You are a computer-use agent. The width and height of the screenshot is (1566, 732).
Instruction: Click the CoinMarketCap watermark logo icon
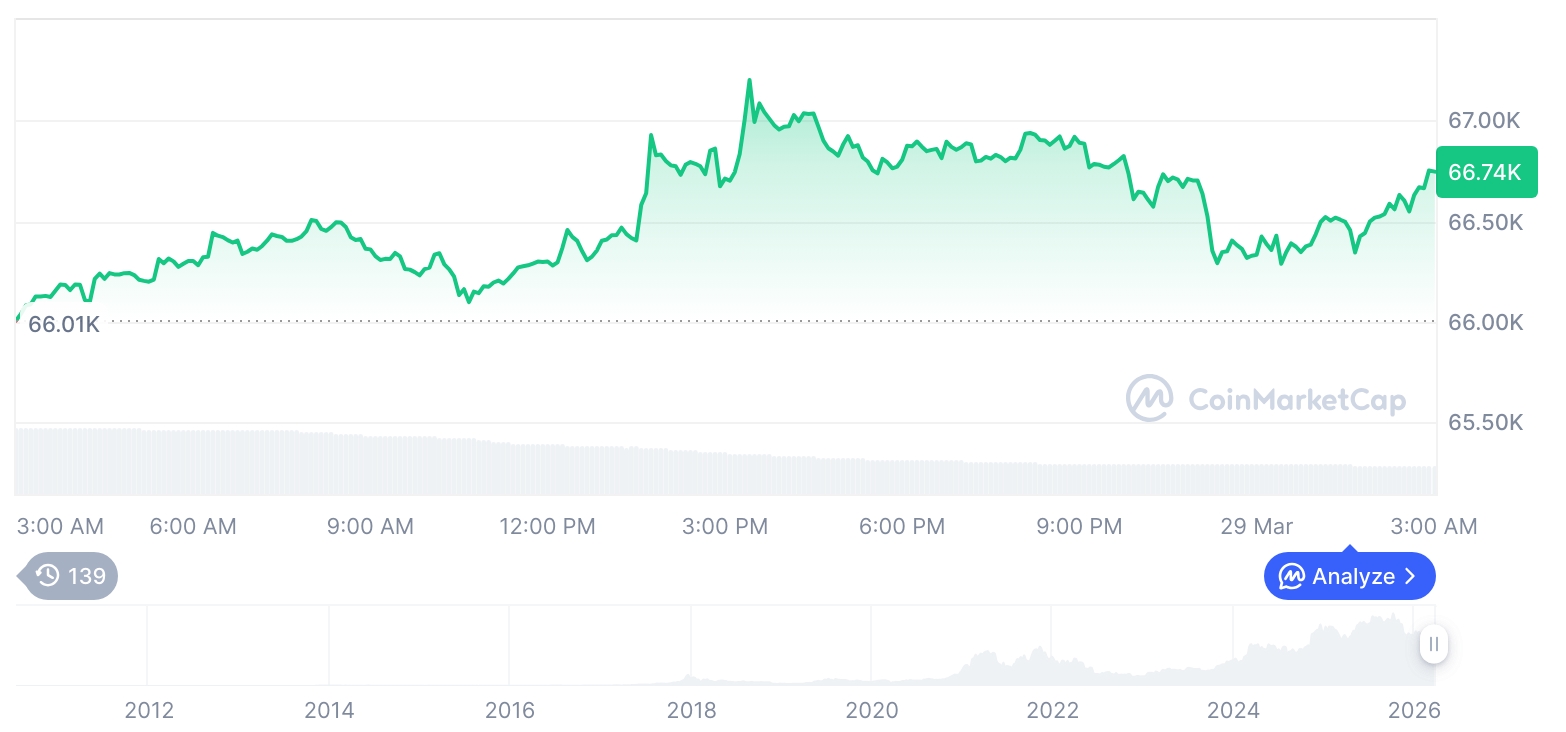[x=1150, y=398]
